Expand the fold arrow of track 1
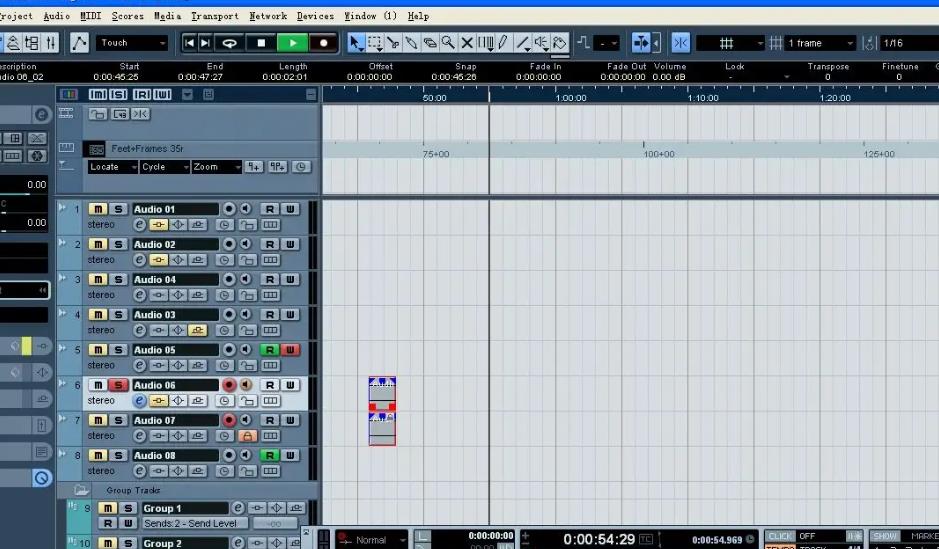This screenshot has height=549, width=939. (x=62, y=207)
